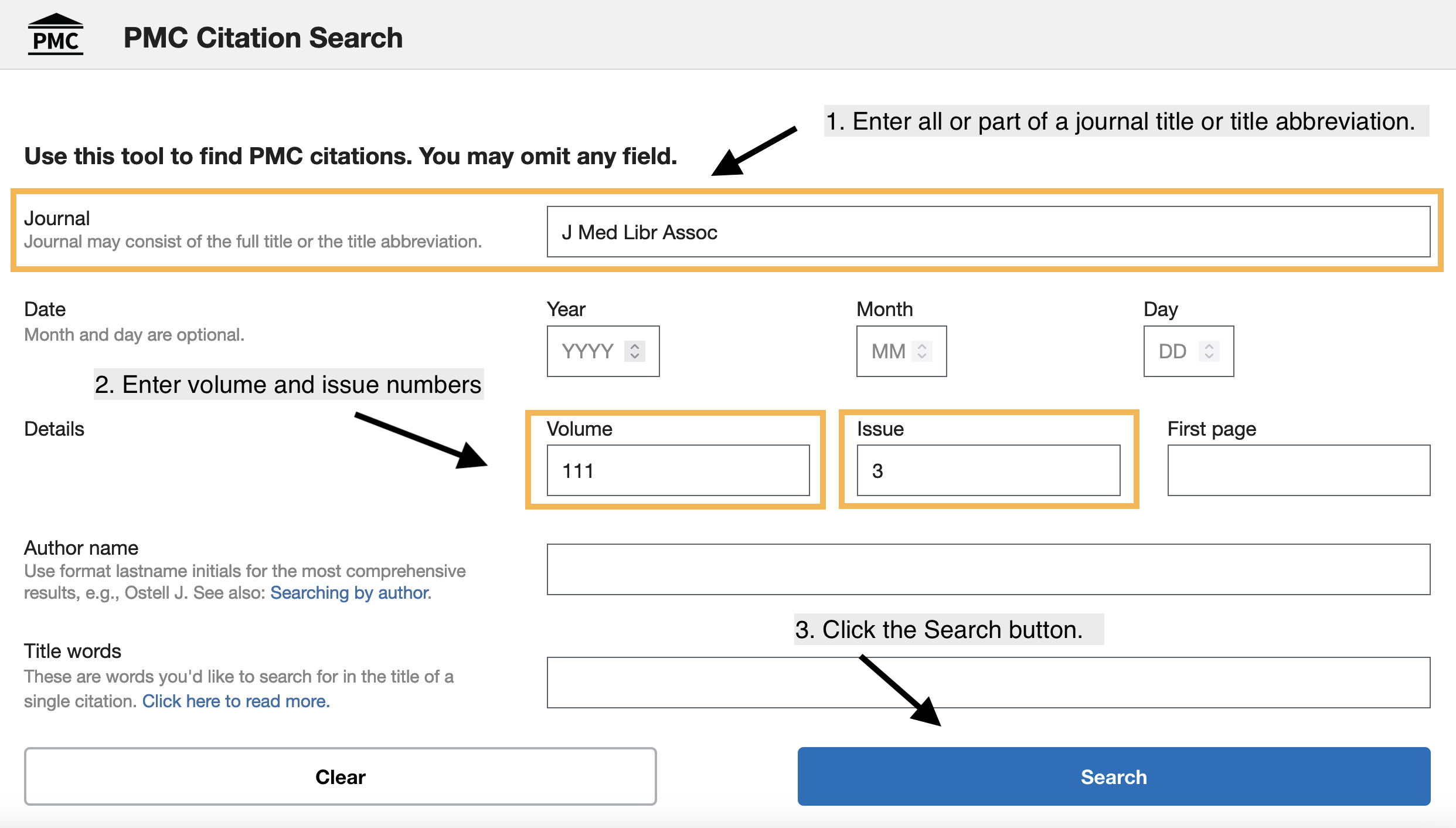Click the Day stepper arrows
This screenshot has width=1456, height=828.
pos(1209,351)
